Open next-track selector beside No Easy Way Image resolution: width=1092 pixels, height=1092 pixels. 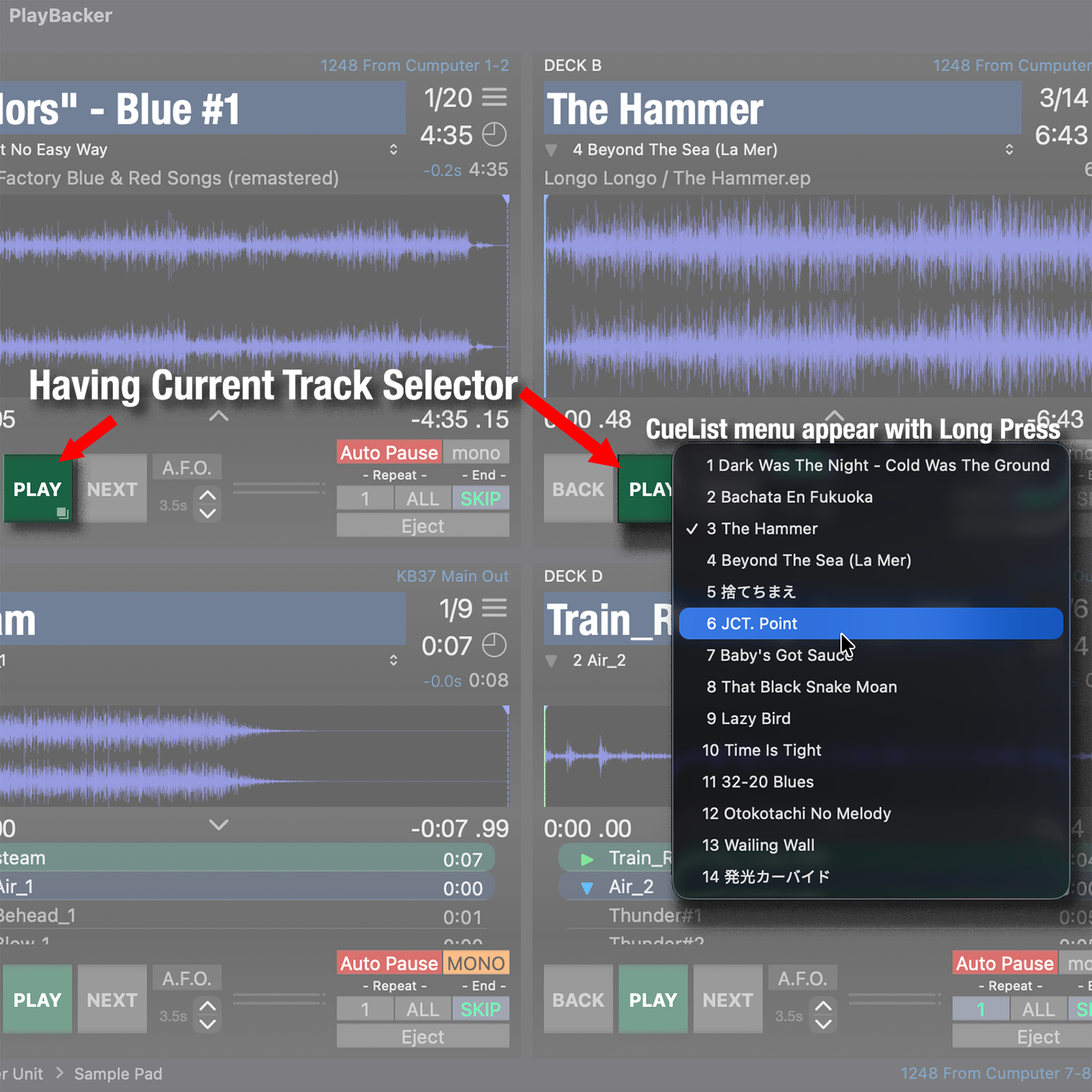(393, 150)
